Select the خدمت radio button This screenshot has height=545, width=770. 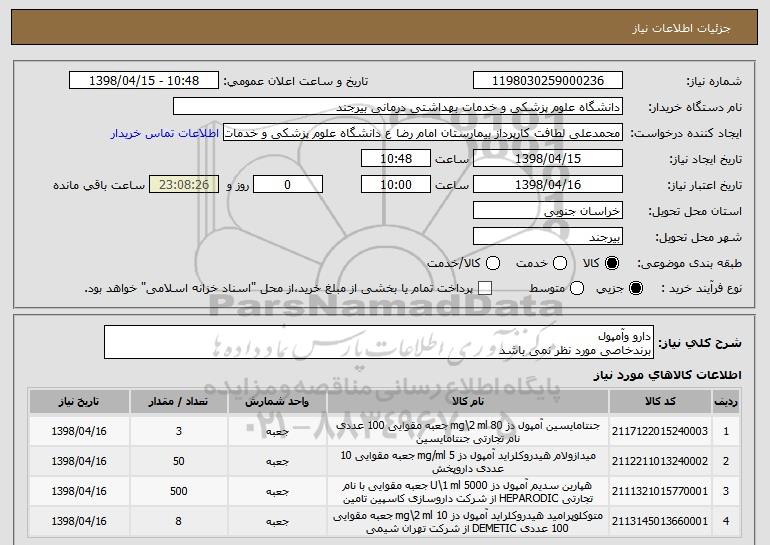point(560,263)
